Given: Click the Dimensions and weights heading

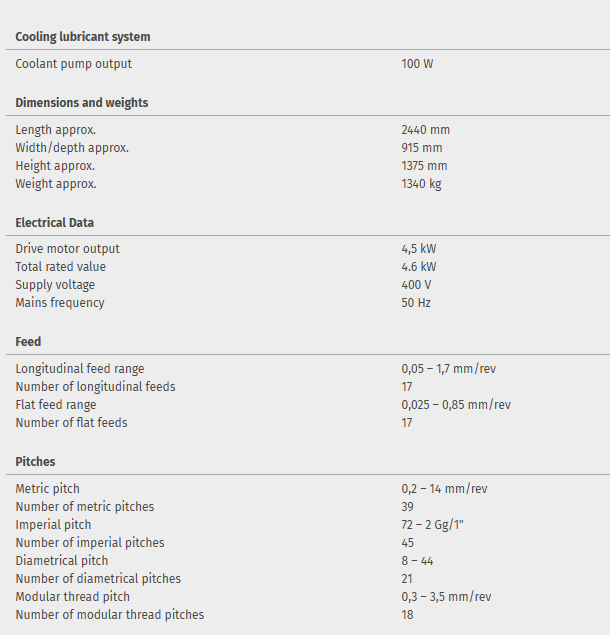Looking at the screenshot, I should pyautogui.click(x=82, y=103).
